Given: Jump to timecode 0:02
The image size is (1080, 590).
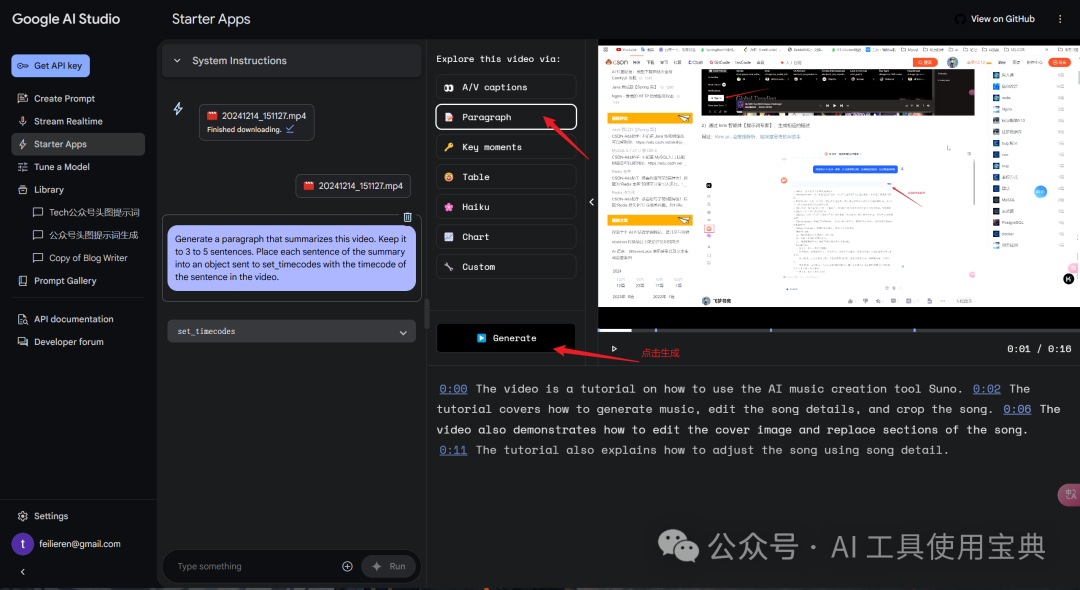Looking at the screenshot, I should 986,389.
